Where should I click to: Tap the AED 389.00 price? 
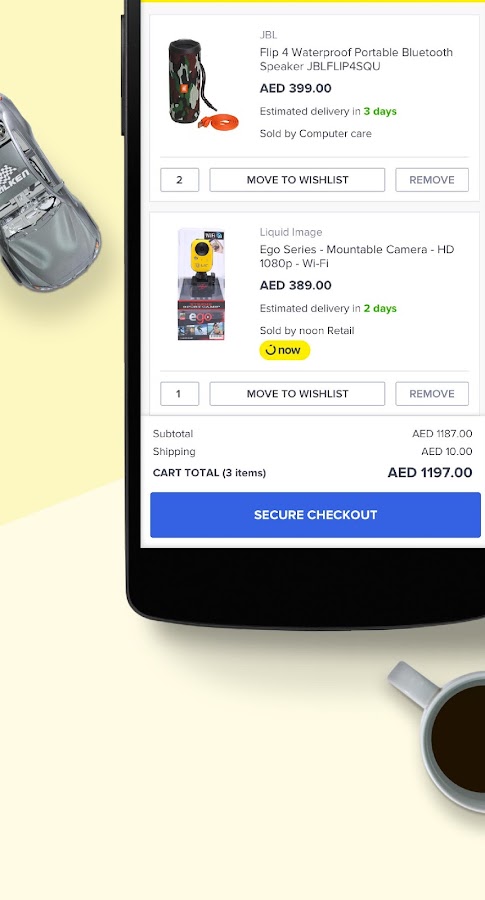pyautogui.click(x=296, y=285)
